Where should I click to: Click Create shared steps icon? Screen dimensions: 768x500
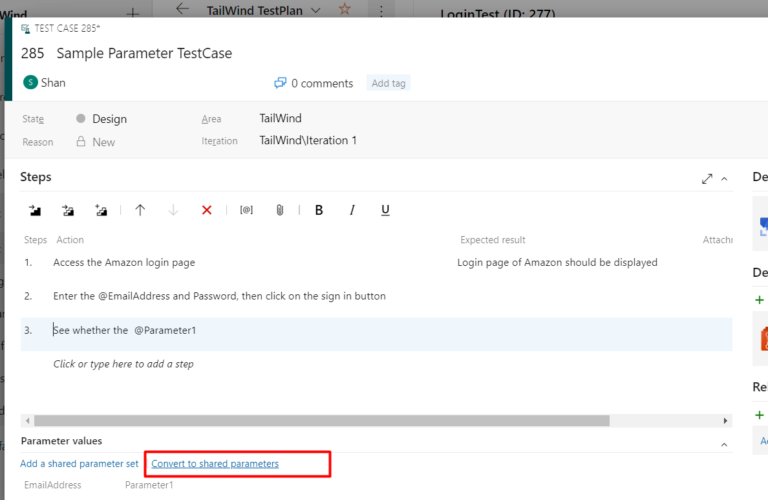101,210
